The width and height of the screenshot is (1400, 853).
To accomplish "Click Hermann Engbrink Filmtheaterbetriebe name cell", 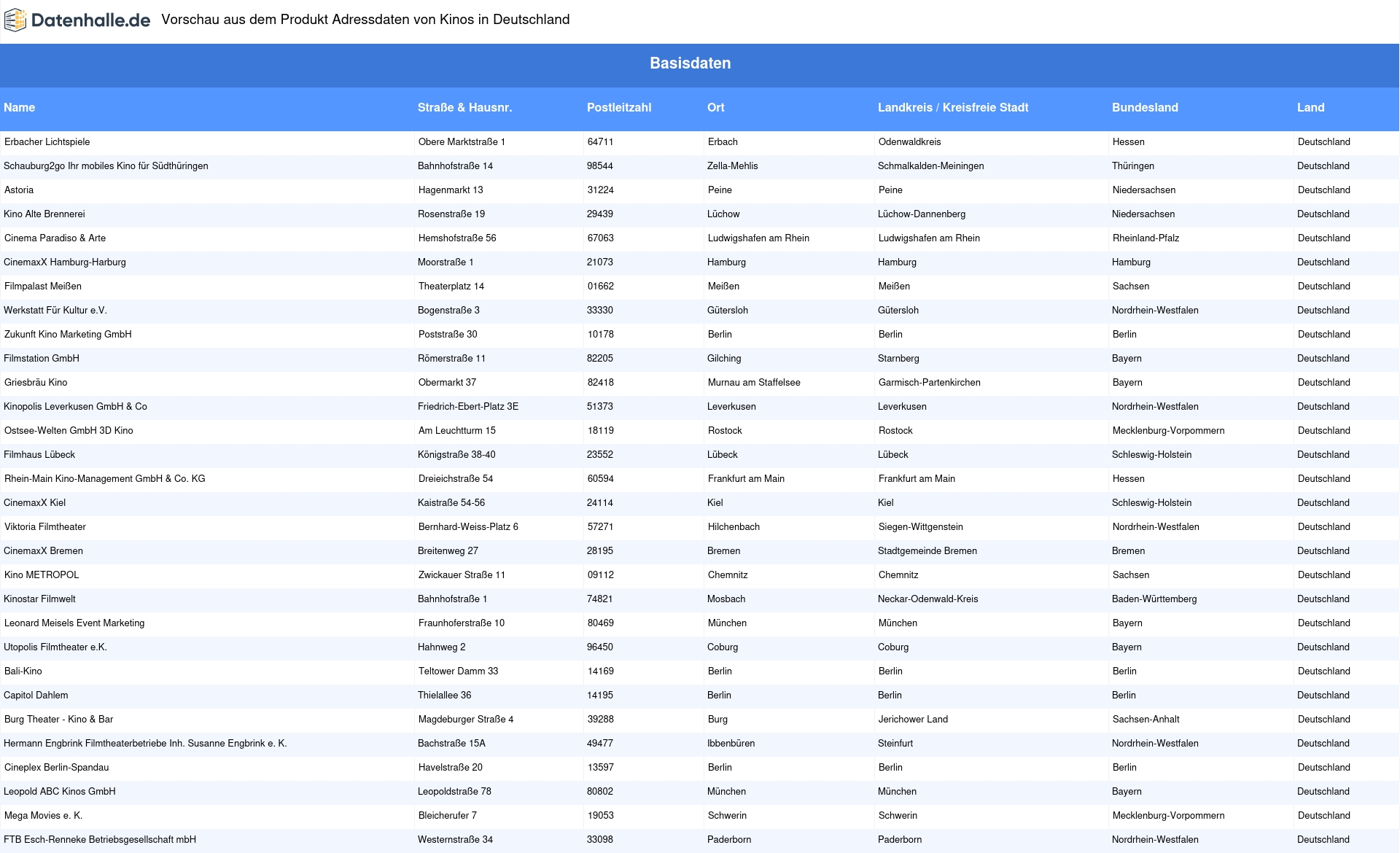I will click(x=145, y=744).
